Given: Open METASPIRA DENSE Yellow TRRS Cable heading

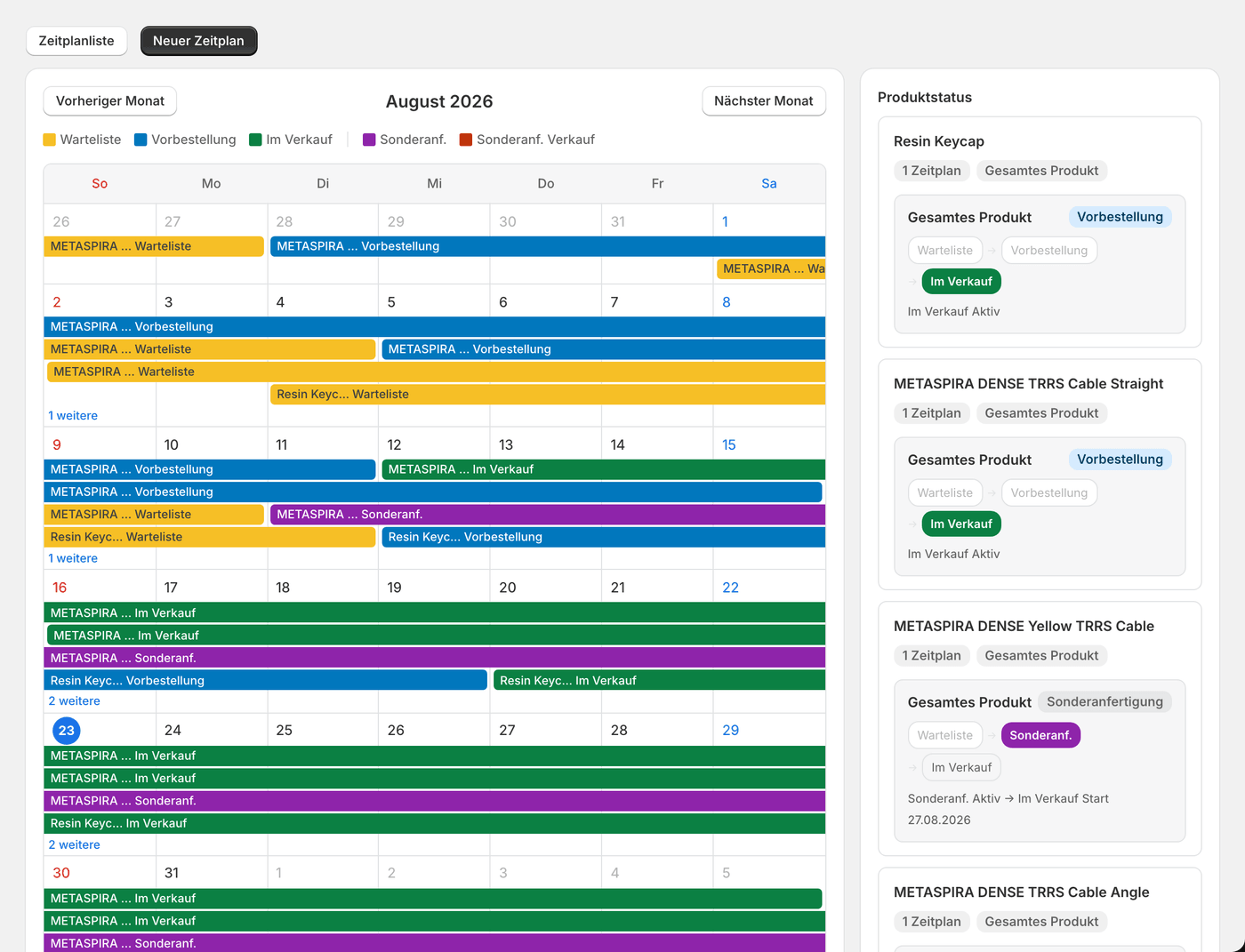Looking at the screenshot, I should [1024, 627].
